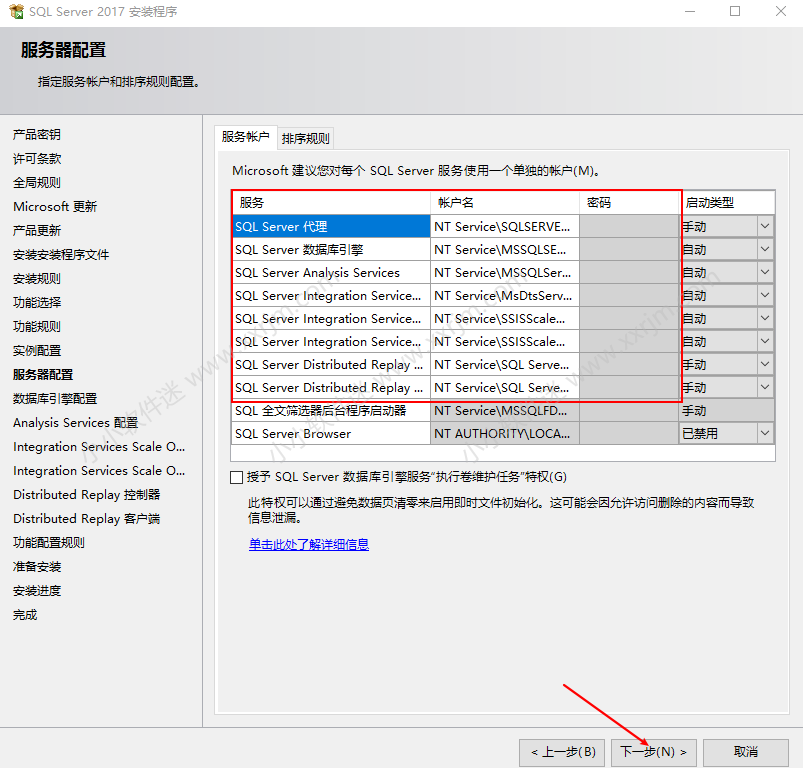Click the 下一步(N) button

click(653, 752)
